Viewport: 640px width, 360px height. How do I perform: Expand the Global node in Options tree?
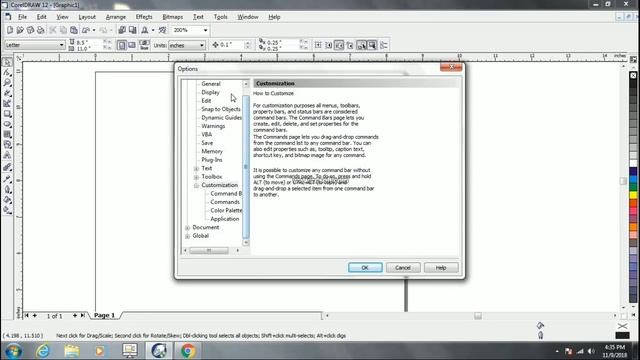(187, 236)
